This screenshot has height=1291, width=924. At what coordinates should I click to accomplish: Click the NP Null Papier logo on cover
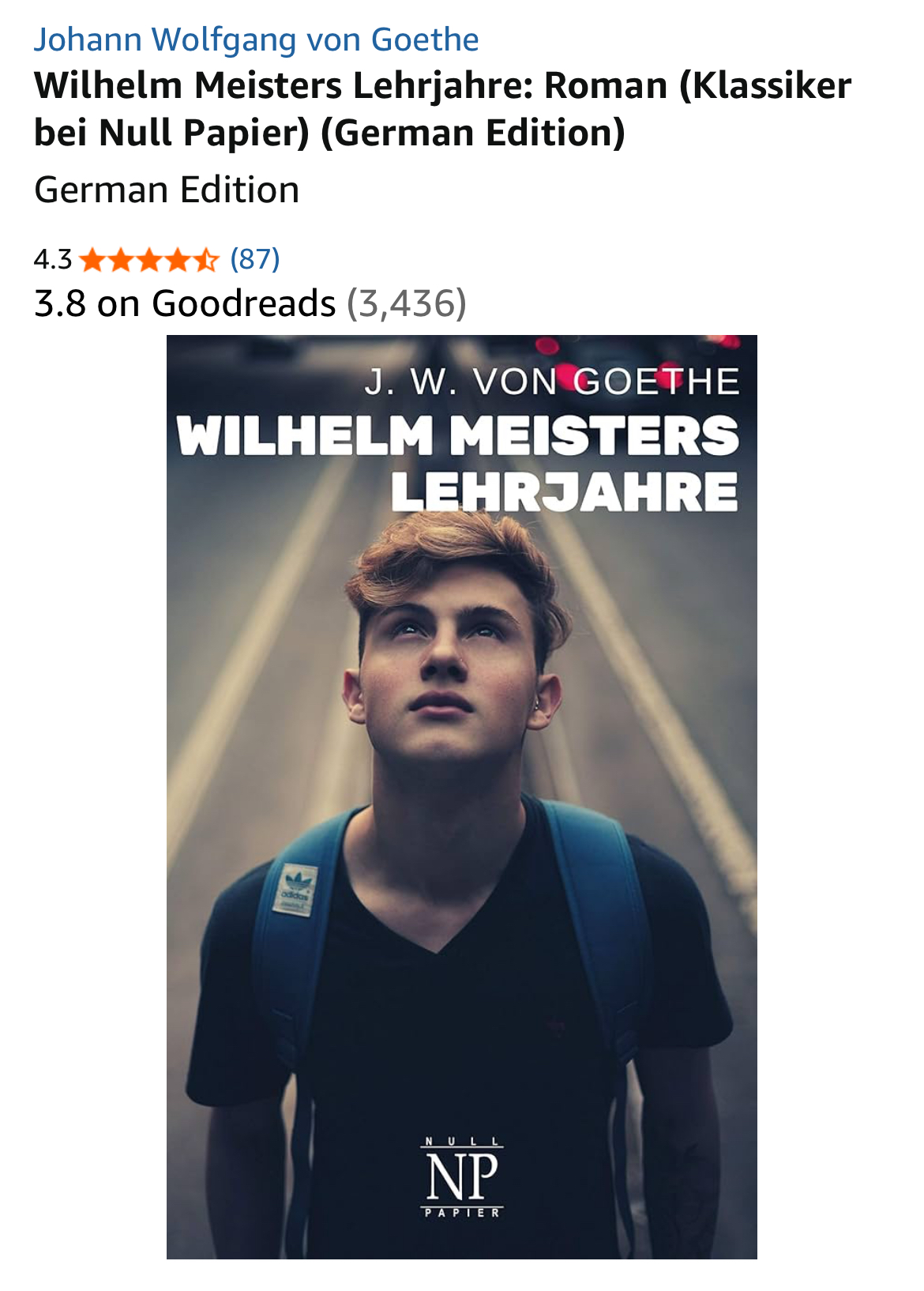461,1177
